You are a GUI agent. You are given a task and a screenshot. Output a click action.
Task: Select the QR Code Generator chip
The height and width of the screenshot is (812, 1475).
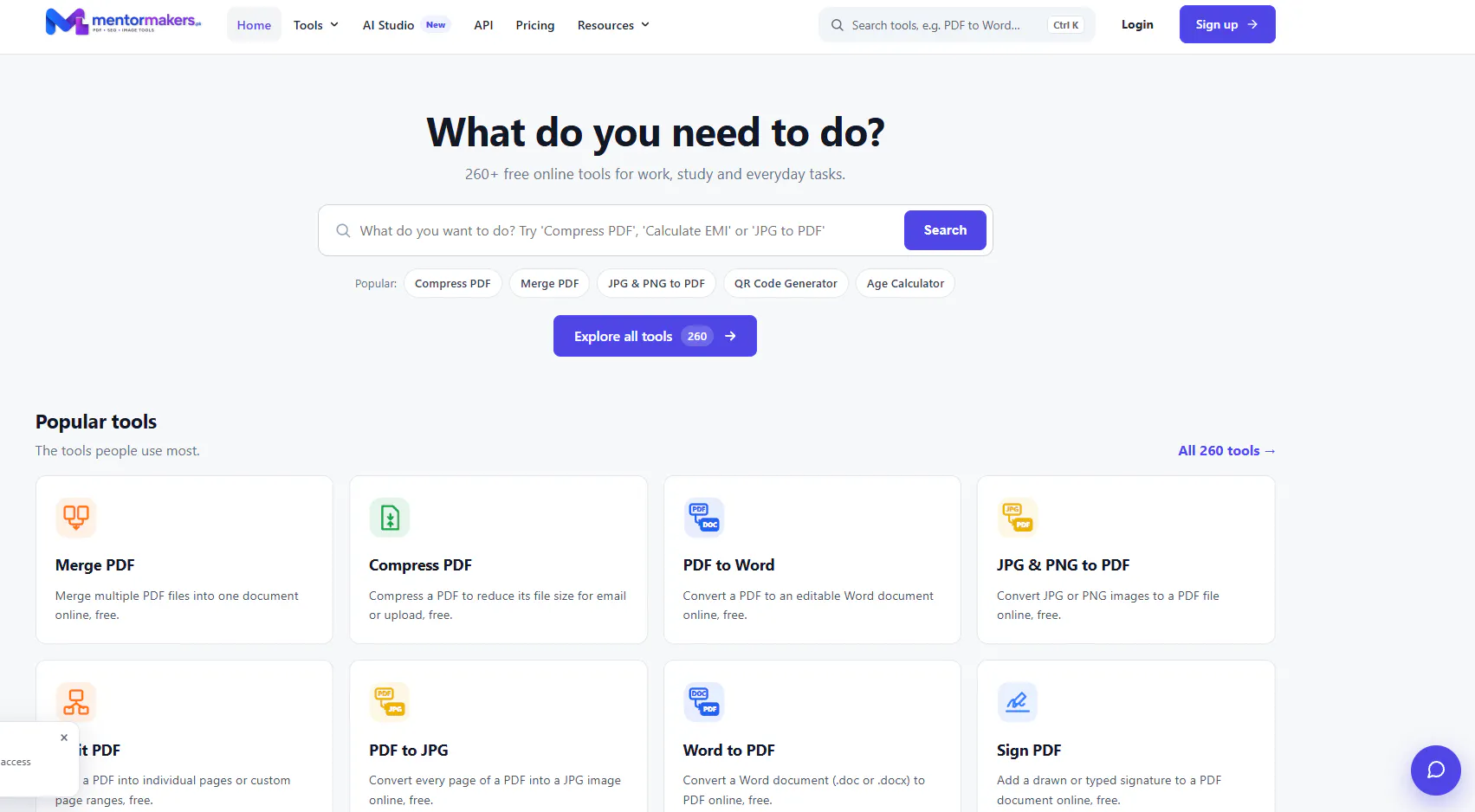[x=786, y=283]
